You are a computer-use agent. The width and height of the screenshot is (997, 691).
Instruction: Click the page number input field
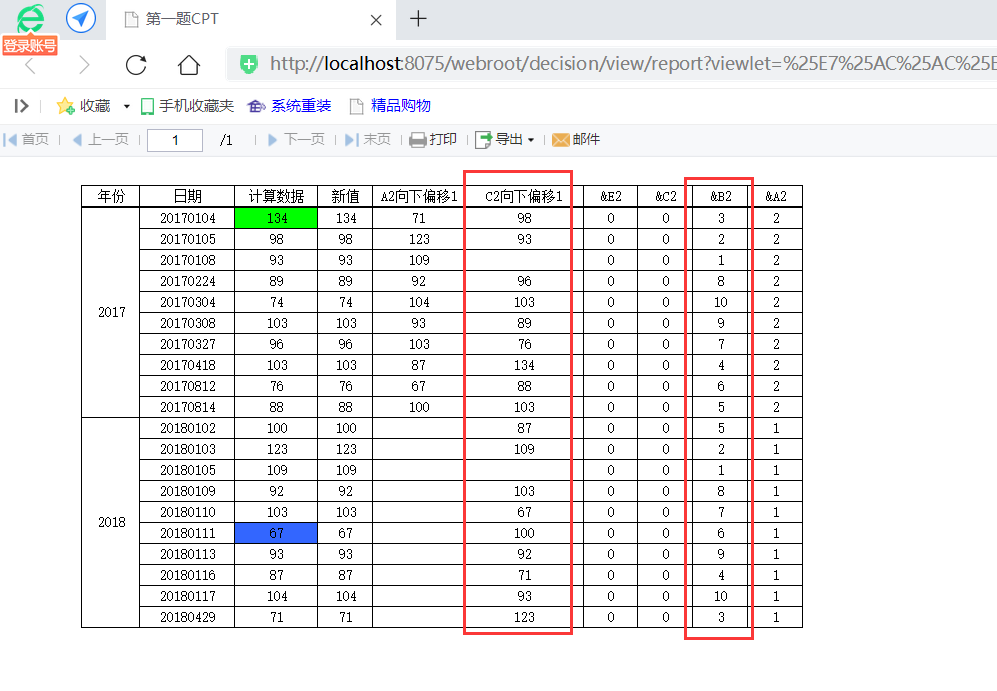[x=175, y=140]
